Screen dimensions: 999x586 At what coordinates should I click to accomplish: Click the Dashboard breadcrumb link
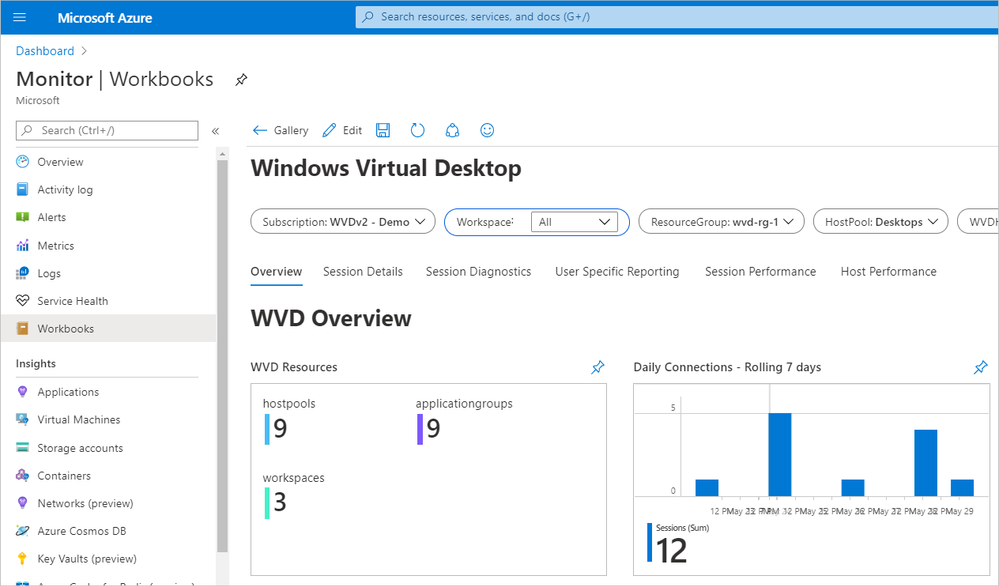(45, 51)
